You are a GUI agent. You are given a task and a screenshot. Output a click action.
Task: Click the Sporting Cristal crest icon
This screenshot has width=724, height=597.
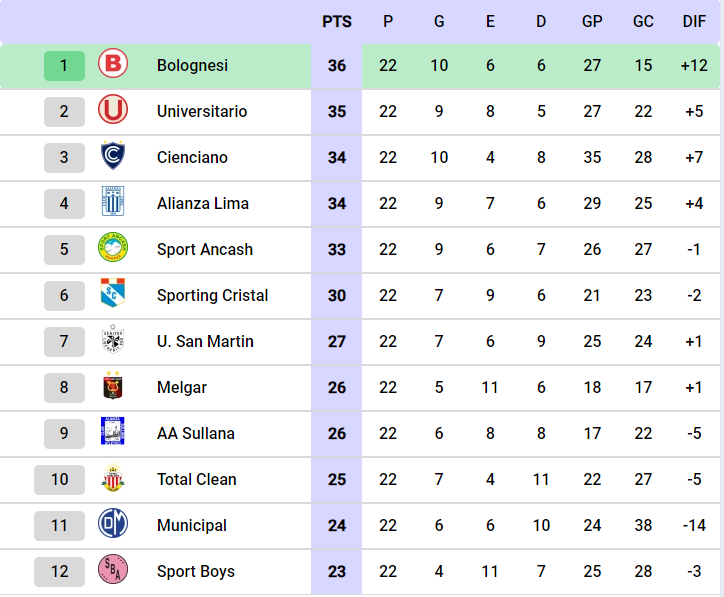coord(113,295)
